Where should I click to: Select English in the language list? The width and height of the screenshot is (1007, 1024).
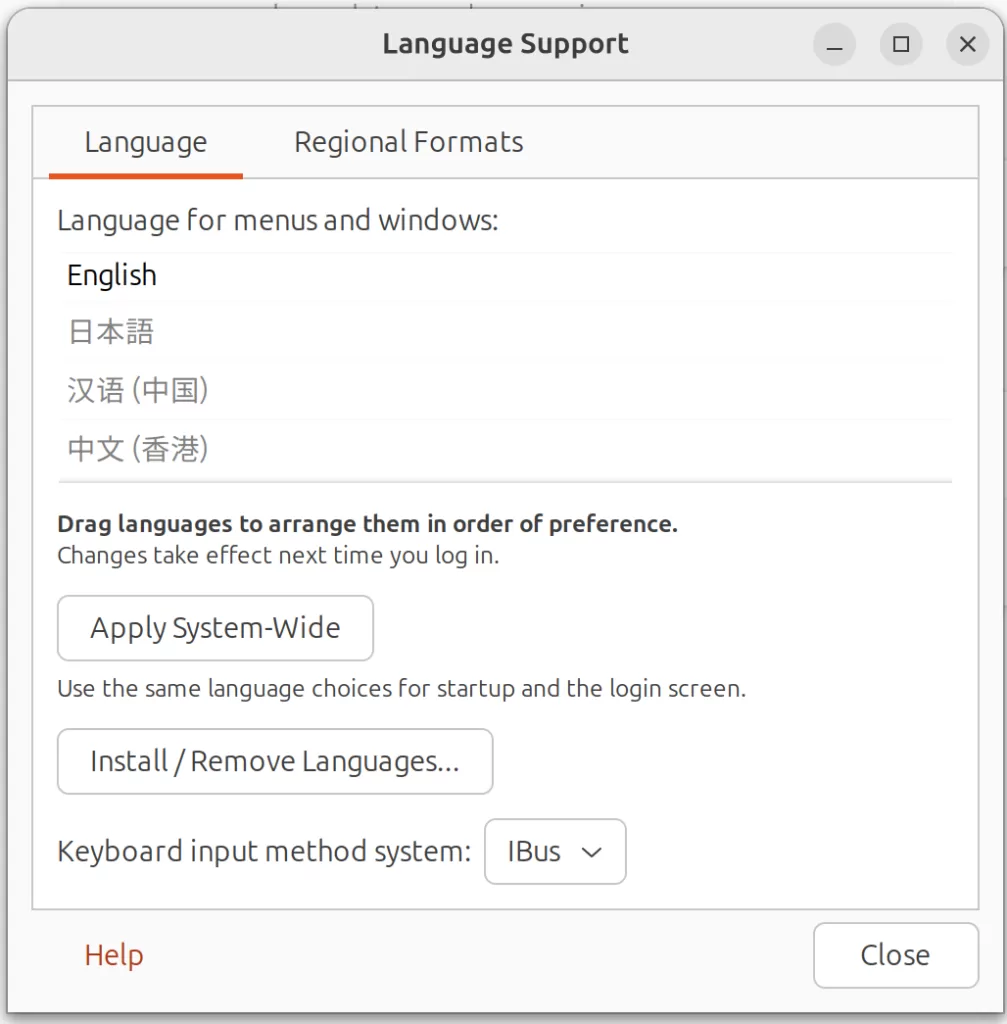click(112, 276)
